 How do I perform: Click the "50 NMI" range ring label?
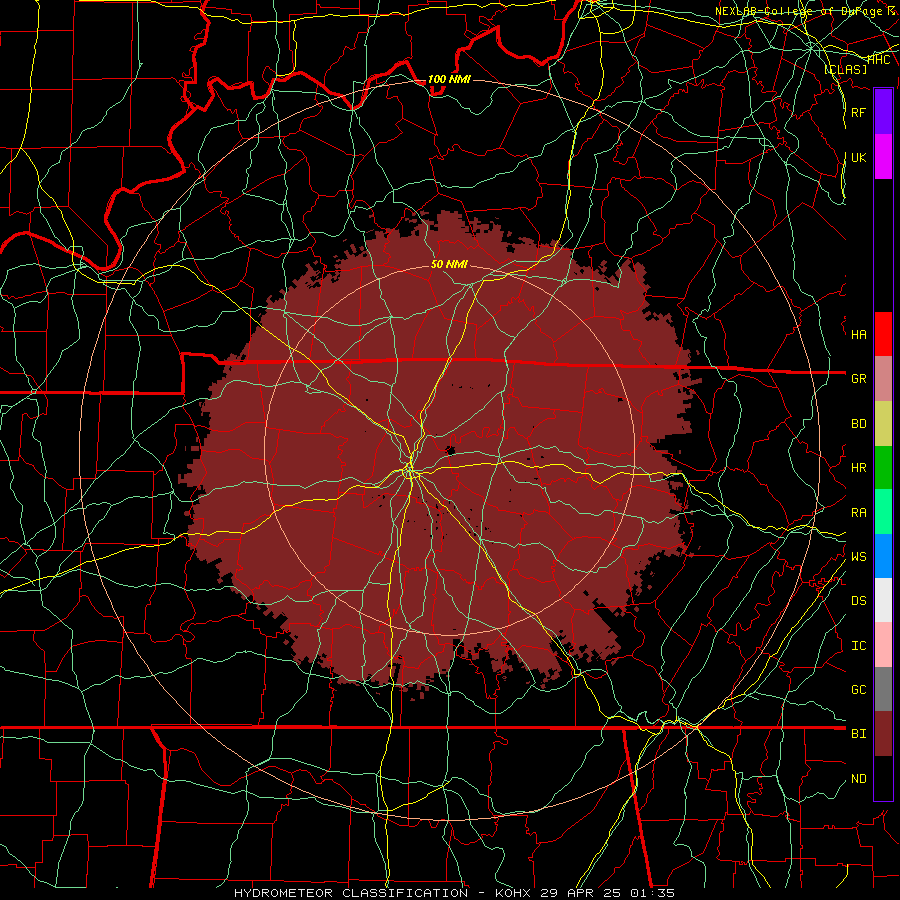449,265
